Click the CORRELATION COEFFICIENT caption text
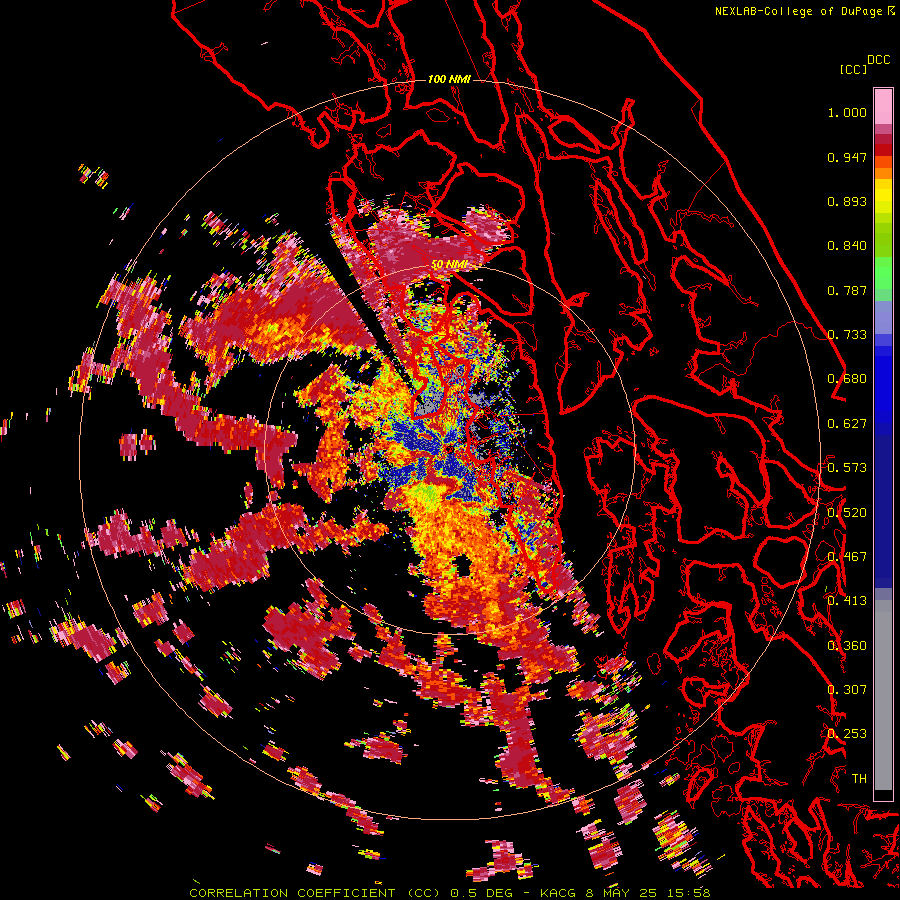This screenshot has width=900, height=900. 292,893
